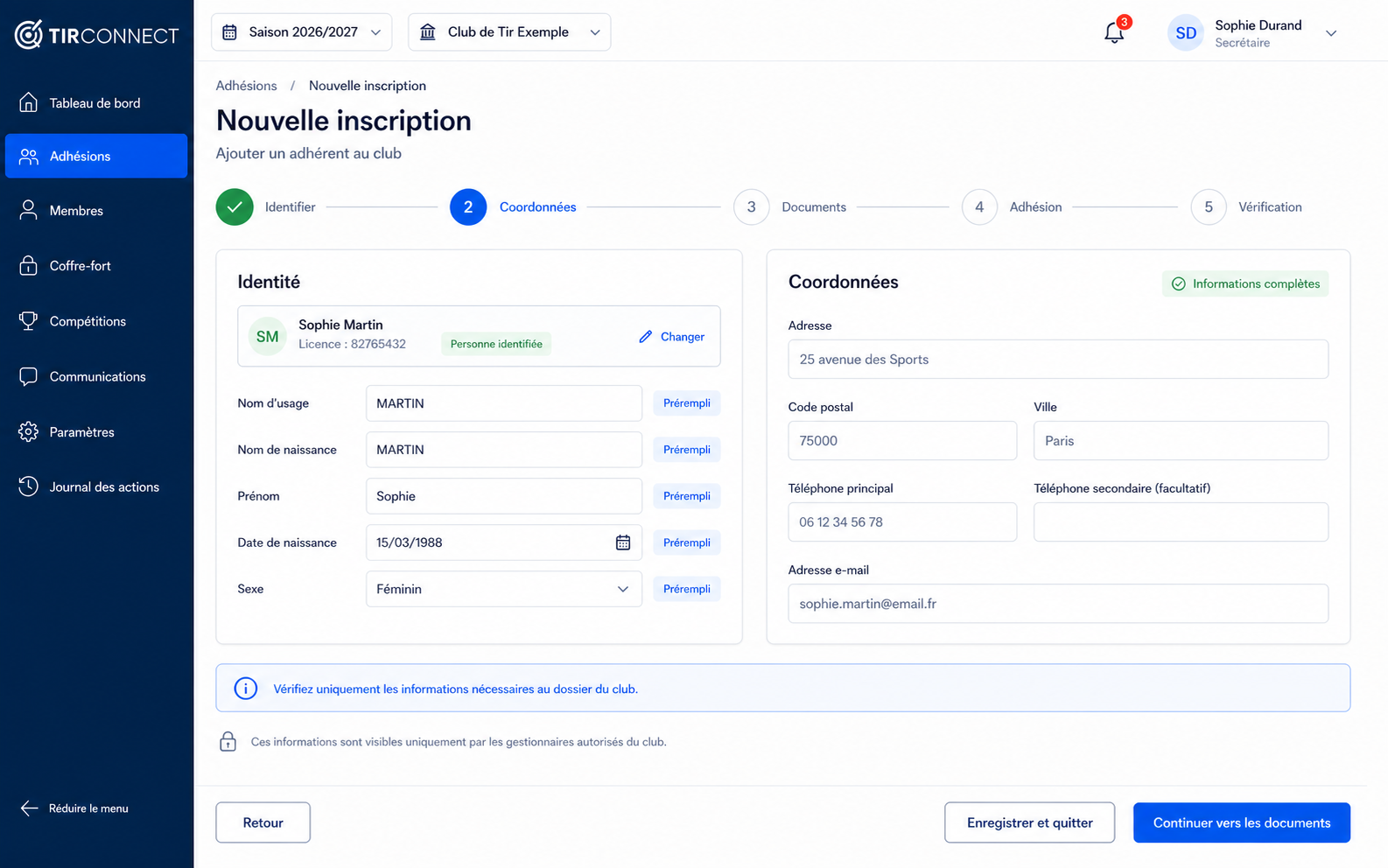Click the Adresse e-mail field
The height and width of the screenshot is (868, 1388).
click(1058, 603)
